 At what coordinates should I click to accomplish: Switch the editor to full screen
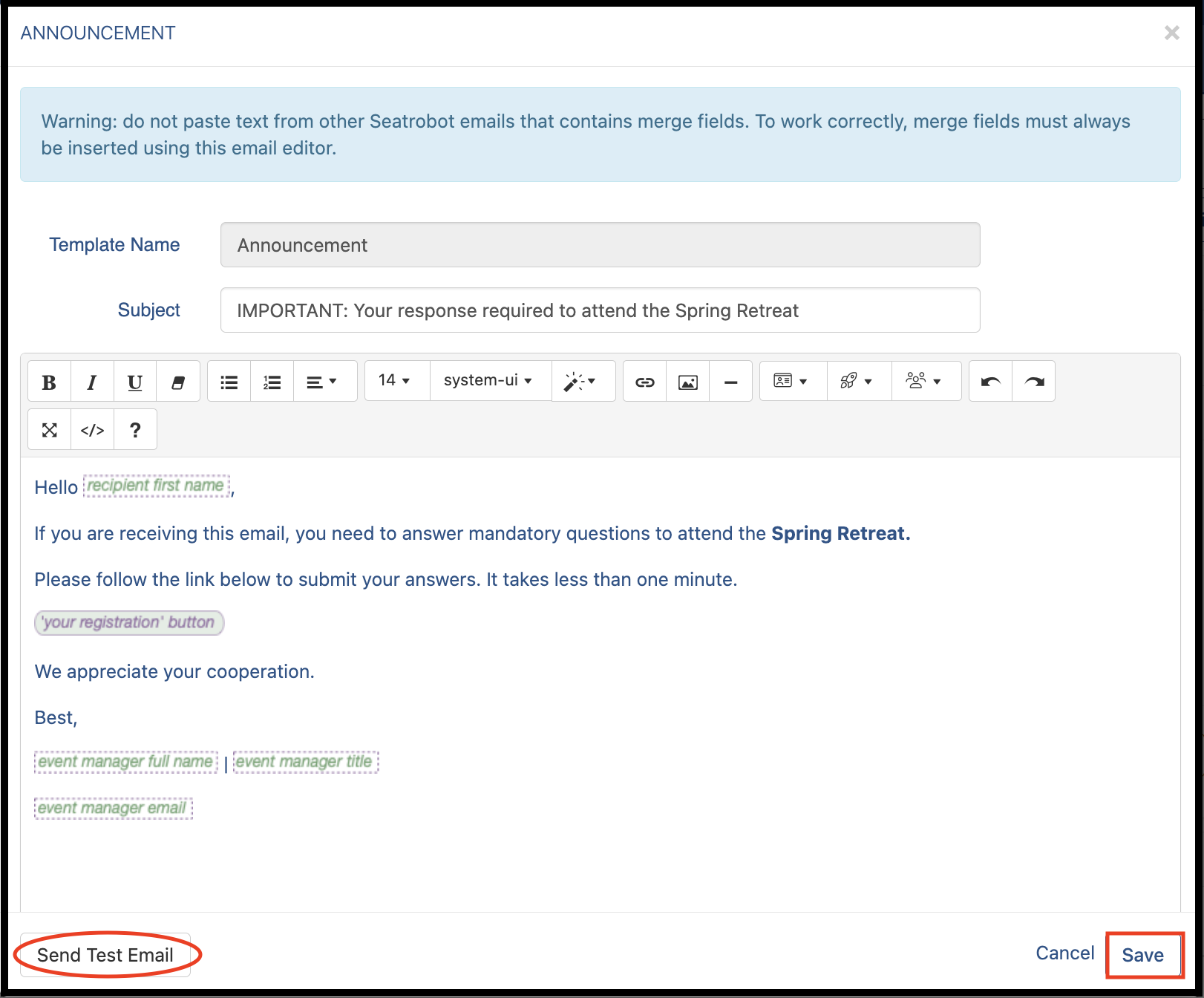coord(50,429)
